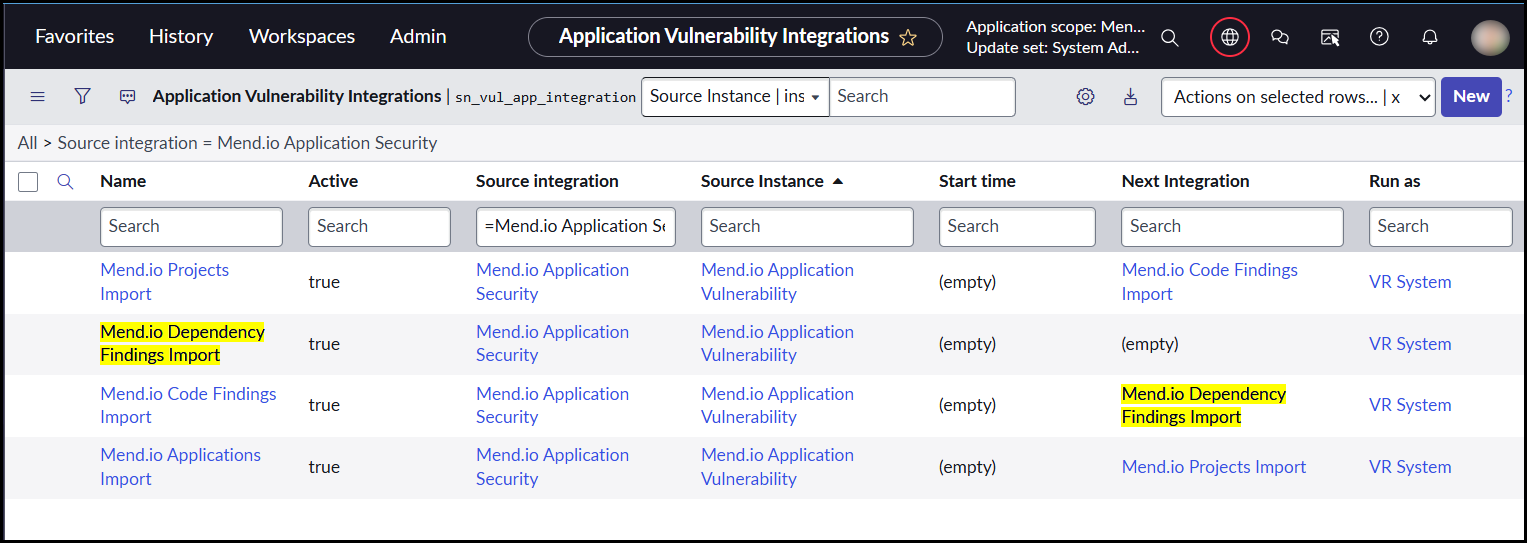
Task: Open list personalization gear icon
Action: pos(1085,97)
